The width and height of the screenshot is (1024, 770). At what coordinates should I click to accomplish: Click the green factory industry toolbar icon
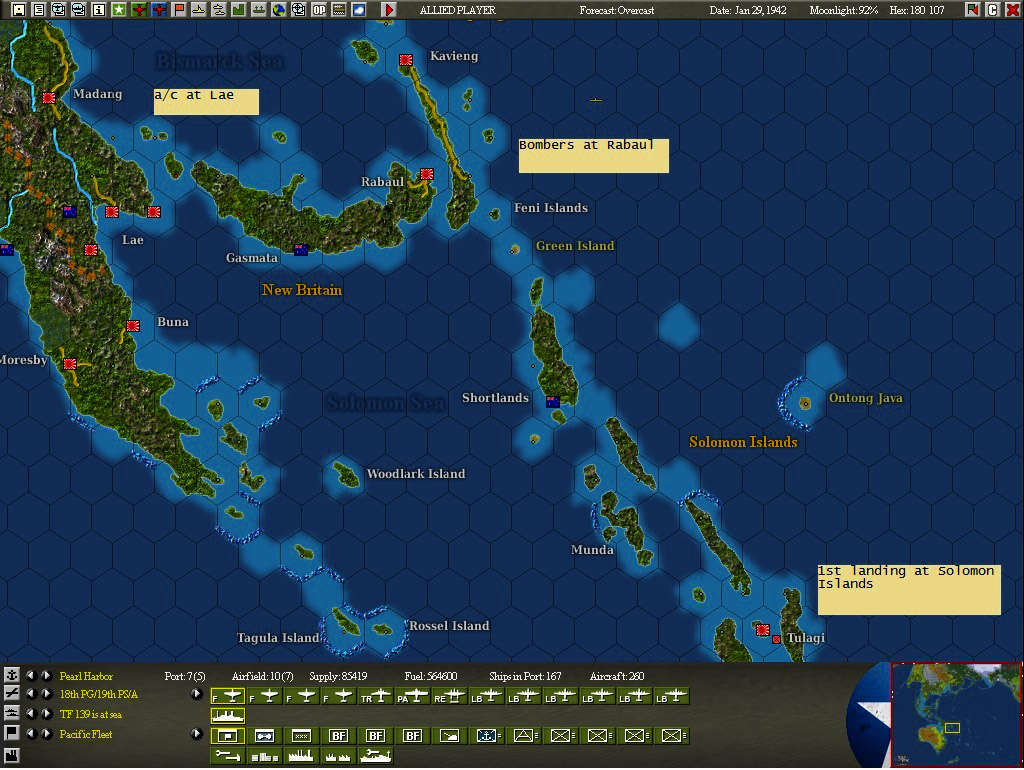click(x=239, y=10)
